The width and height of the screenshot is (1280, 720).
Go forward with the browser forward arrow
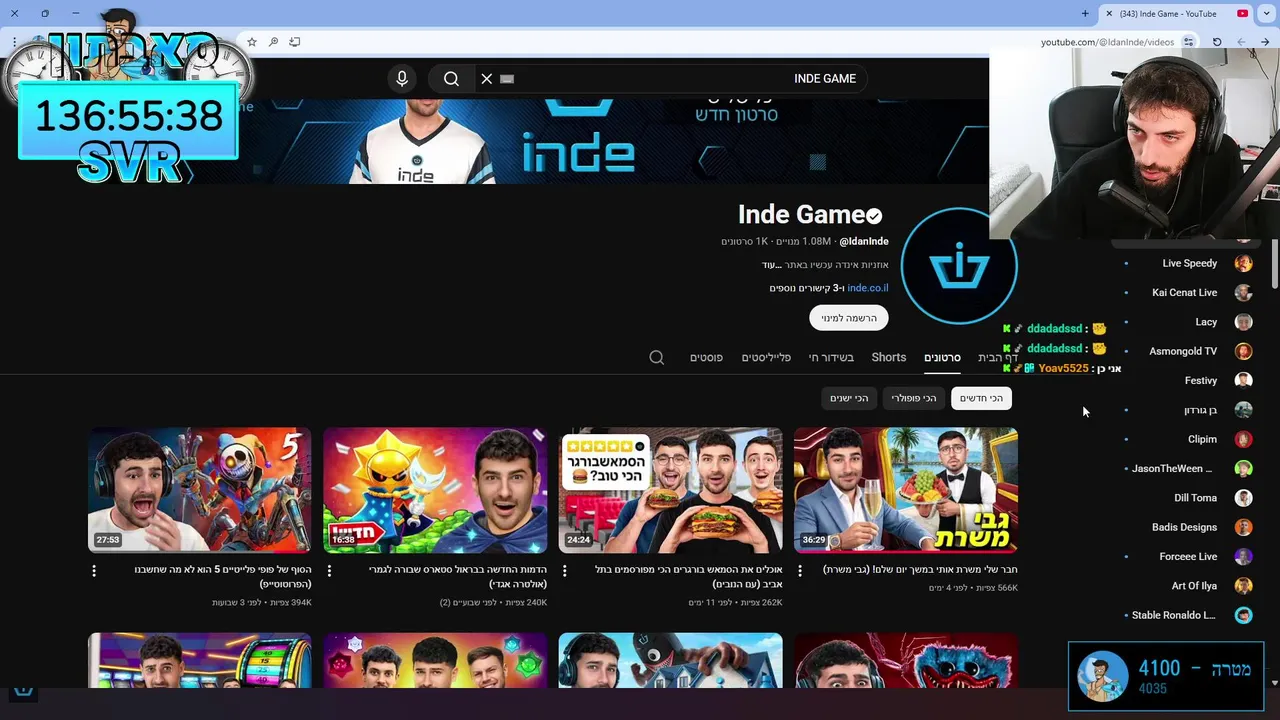click(x=1241, y=42)
